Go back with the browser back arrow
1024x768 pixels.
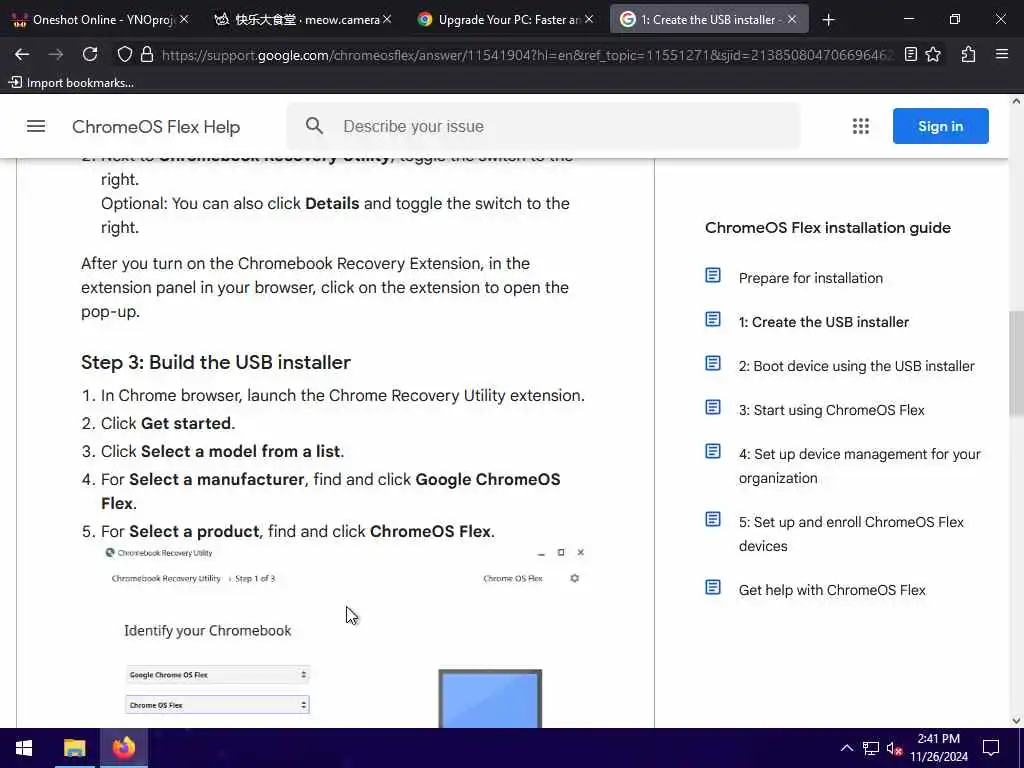[22, 54]
